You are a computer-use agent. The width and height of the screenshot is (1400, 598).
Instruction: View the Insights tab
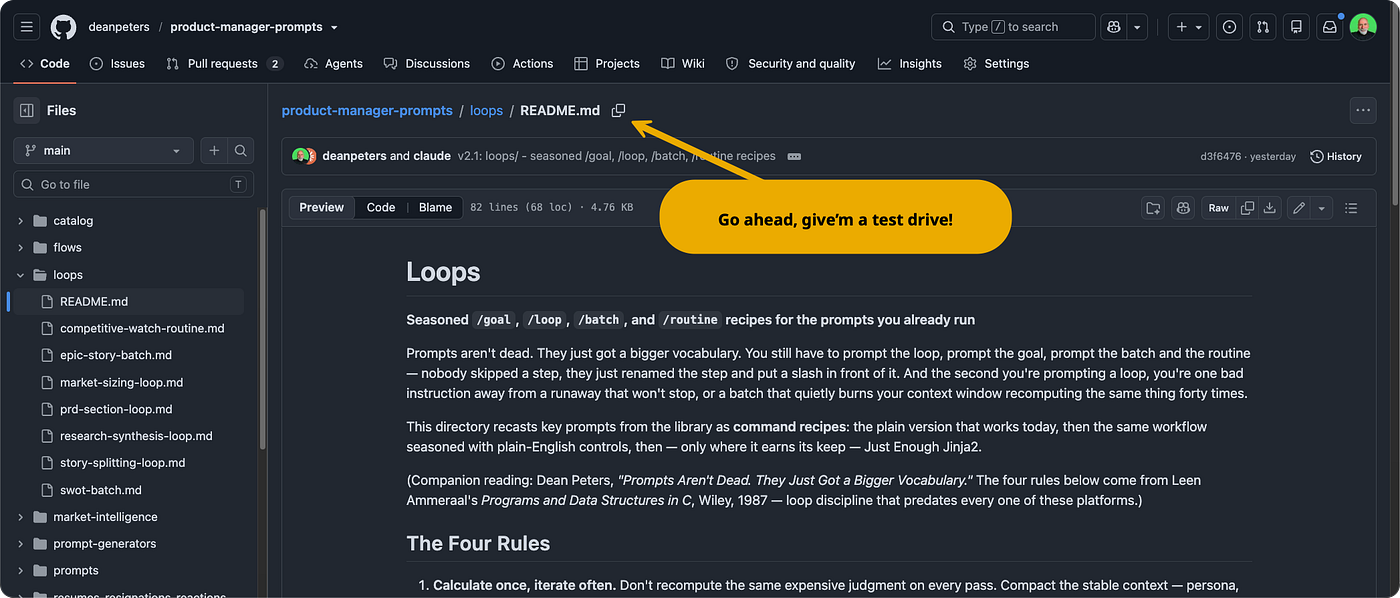[x=910, y=64]
